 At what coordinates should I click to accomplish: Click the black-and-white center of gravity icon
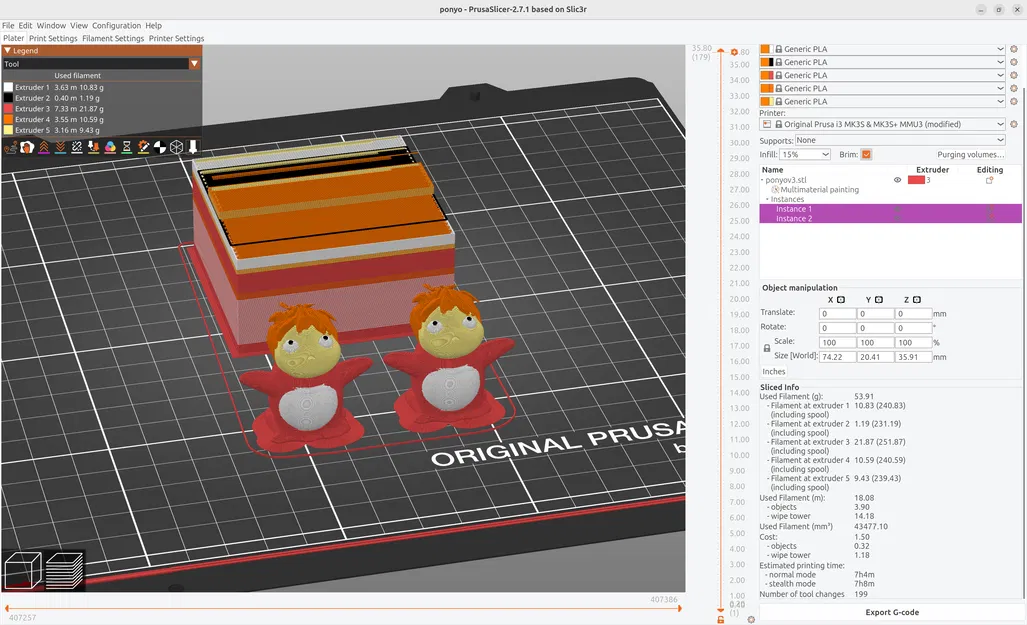(x=159, y=147)
